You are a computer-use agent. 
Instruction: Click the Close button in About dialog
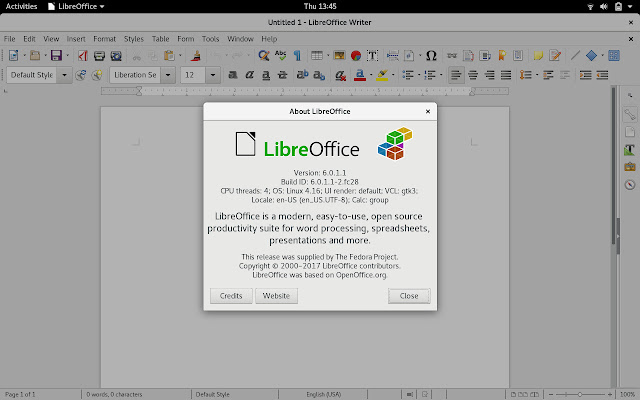[409, 296]
